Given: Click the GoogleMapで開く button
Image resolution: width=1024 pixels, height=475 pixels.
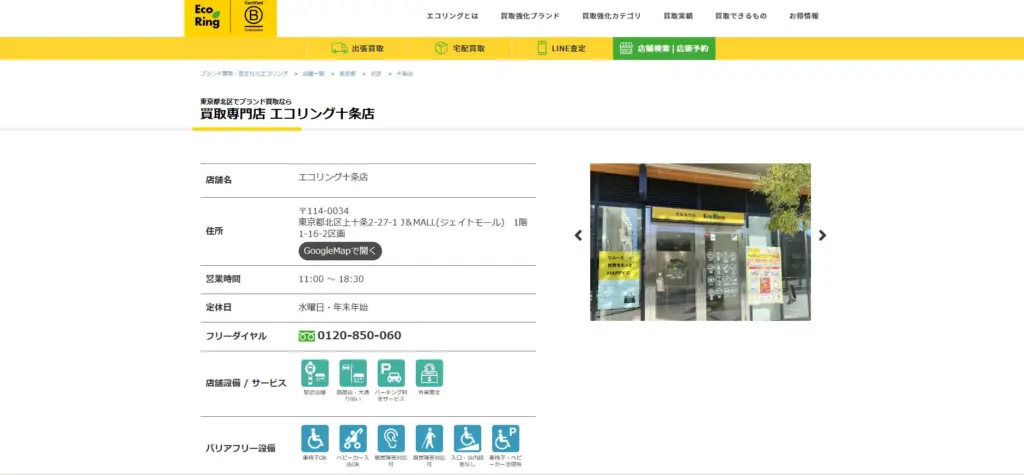Looking at the screenshot, I should pos(340,251).
